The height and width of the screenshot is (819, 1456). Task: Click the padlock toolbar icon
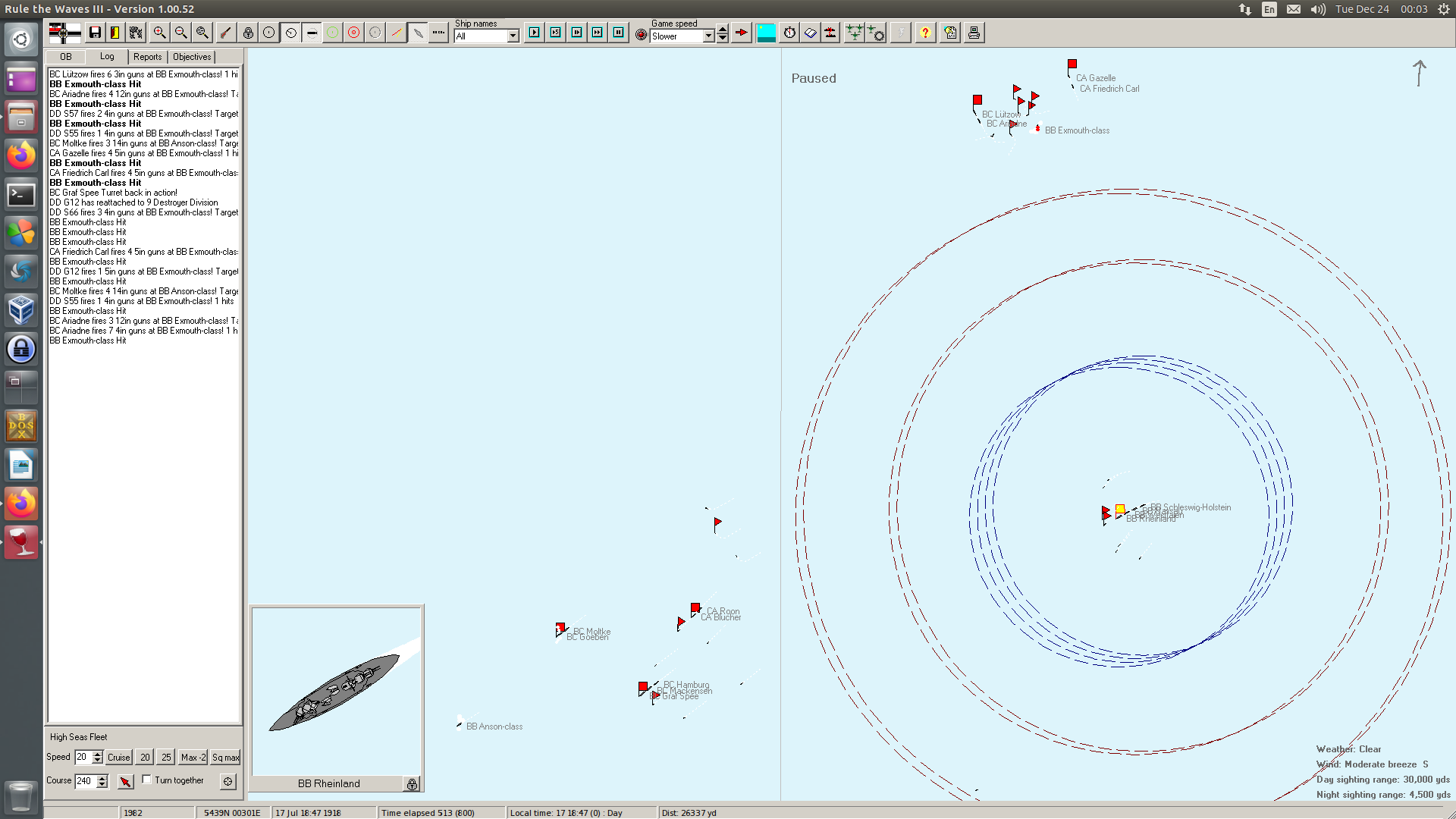[x=248, y=33]
